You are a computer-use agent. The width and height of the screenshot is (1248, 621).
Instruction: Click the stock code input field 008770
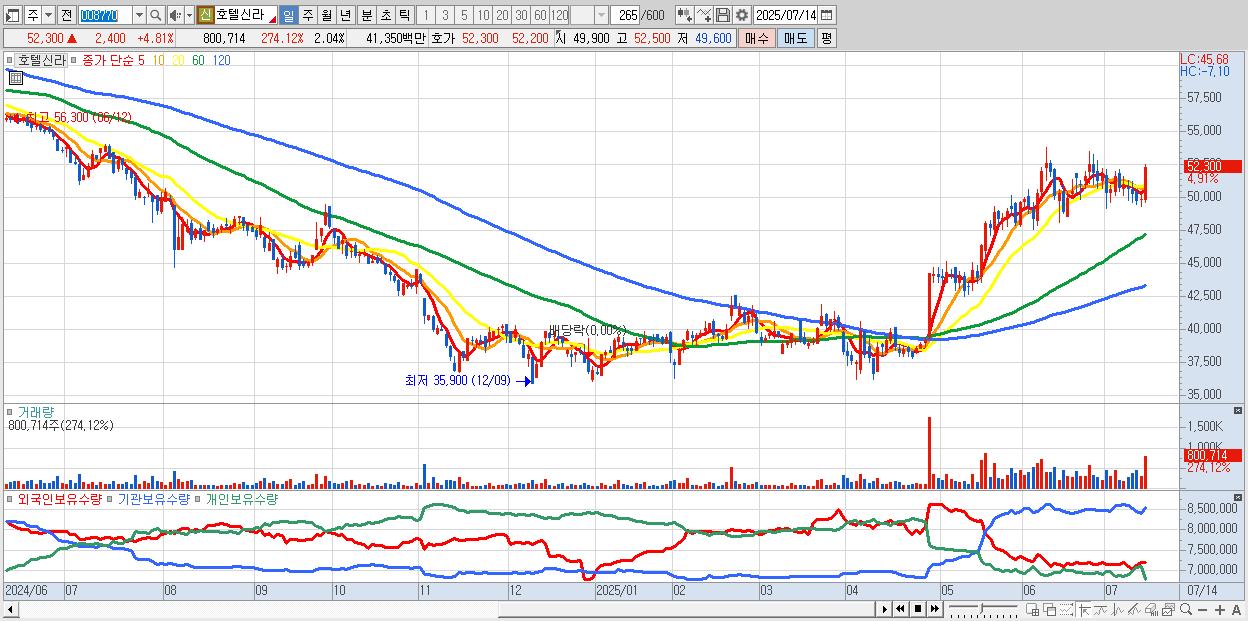pos(105,15)
